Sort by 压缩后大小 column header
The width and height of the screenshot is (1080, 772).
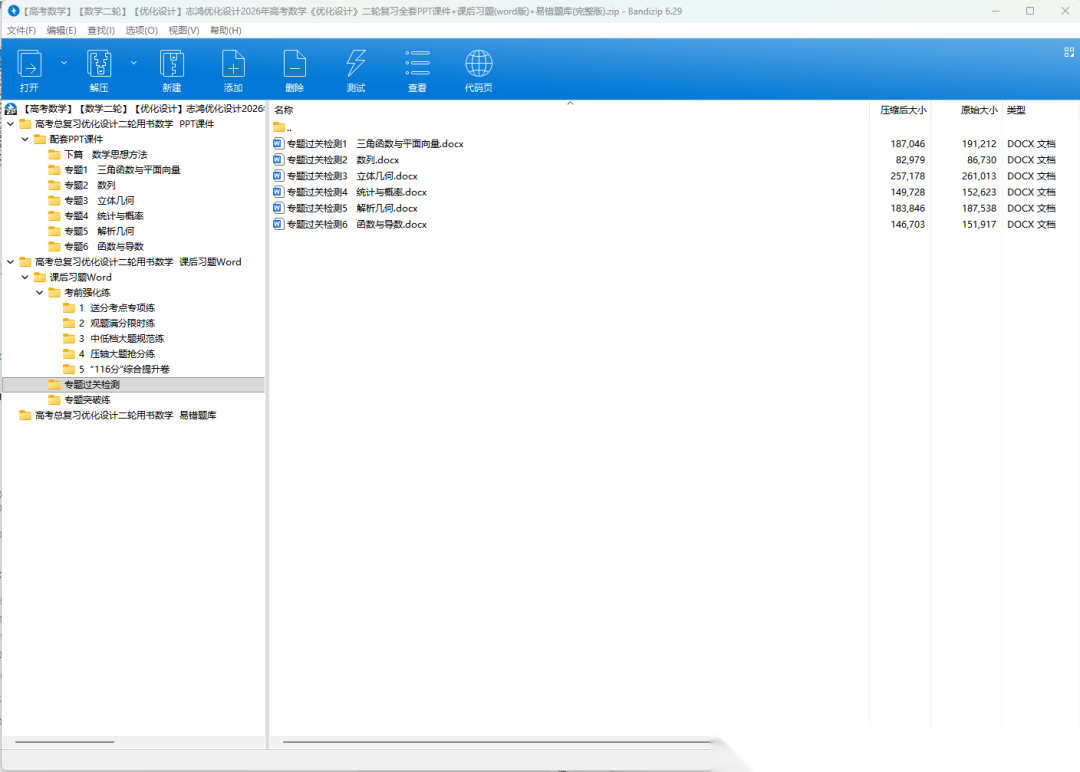[x=902, y=110]
